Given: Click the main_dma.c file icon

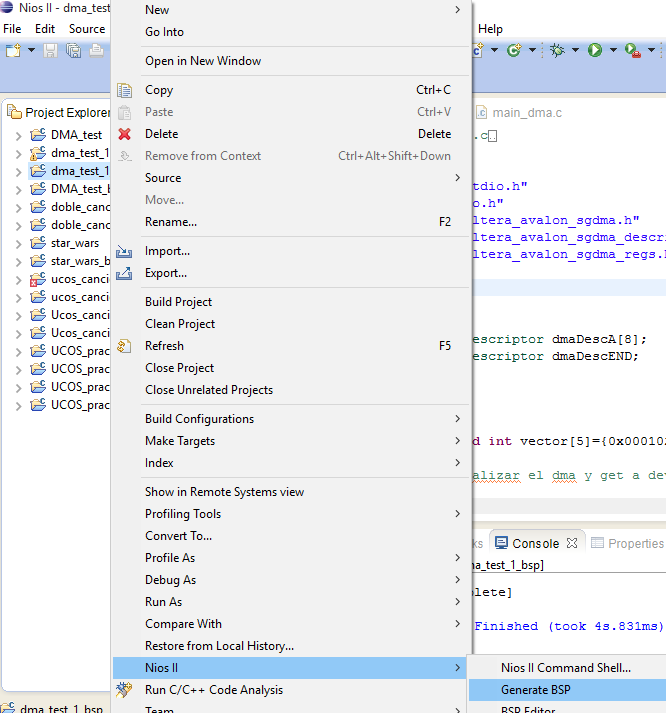Looking at the screenshot, I should [481, 112].
